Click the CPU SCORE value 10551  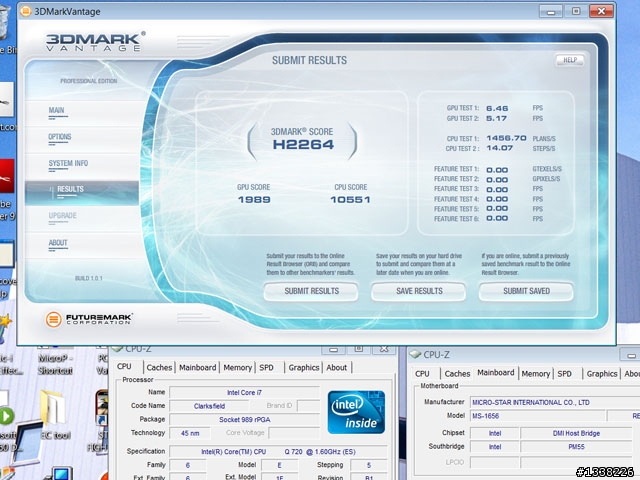(x=350, y=200)
